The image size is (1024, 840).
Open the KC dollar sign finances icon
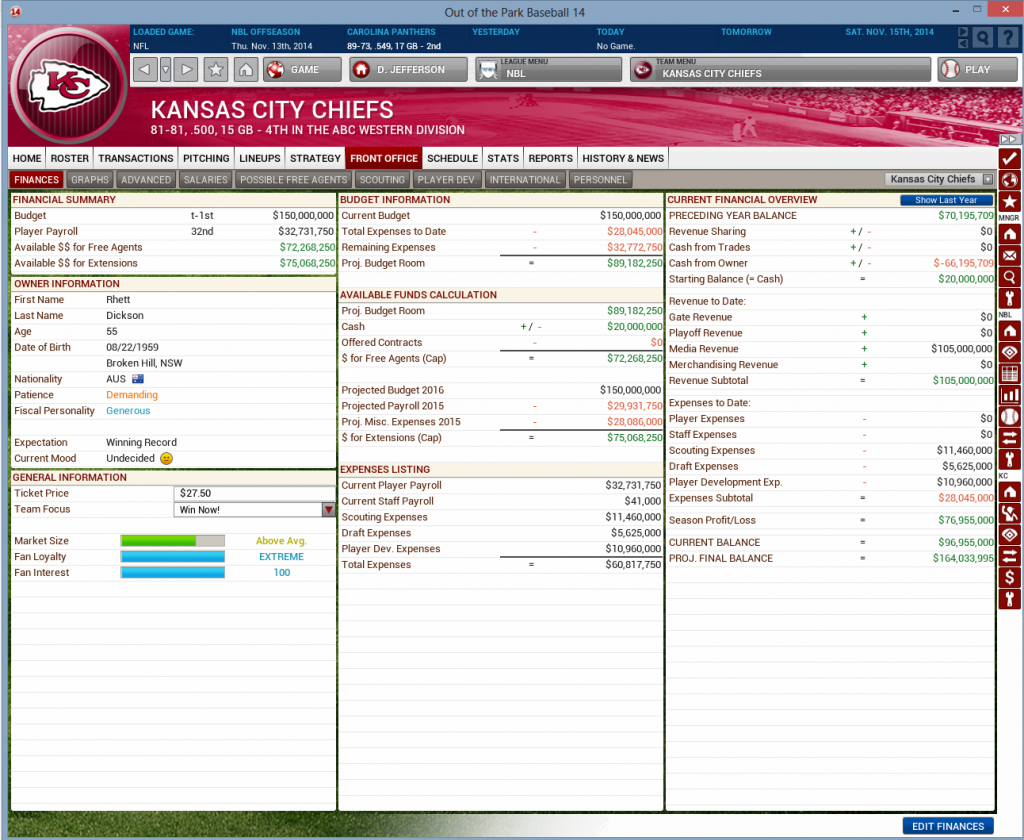(1009, 577)
